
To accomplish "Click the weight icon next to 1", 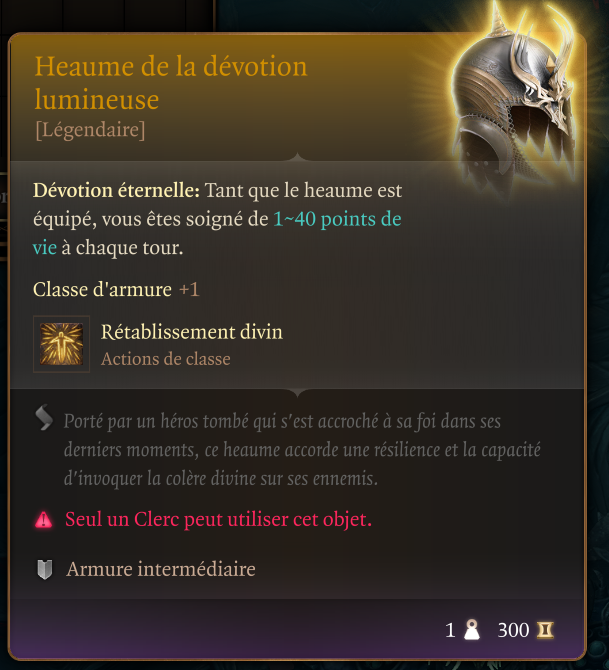I will pyautogui.click(x=472, y=630).
